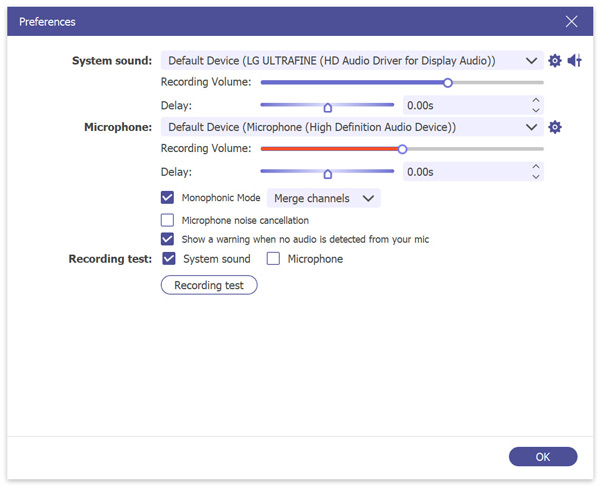
Task: Click the "Microphone:" section label
Action: click(118, 127)
